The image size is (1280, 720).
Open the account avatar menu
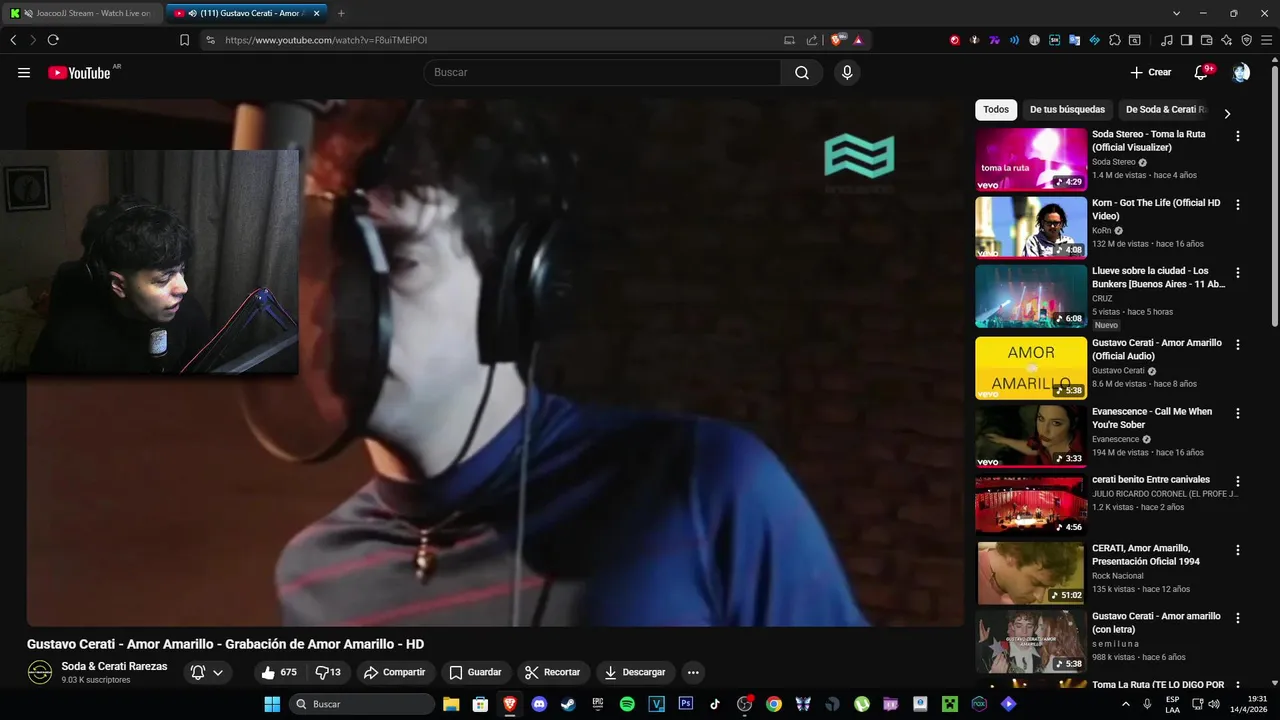[1241, 72]
